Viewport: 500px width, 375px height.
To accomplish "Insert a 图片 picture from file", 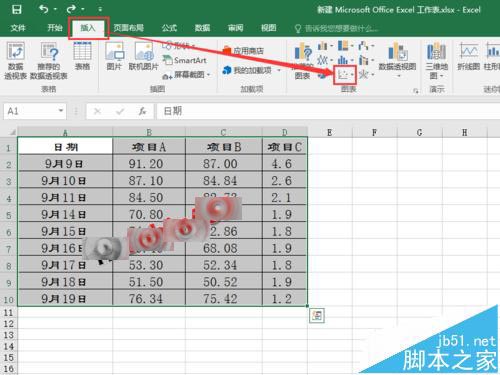I will tap(114, 56).
